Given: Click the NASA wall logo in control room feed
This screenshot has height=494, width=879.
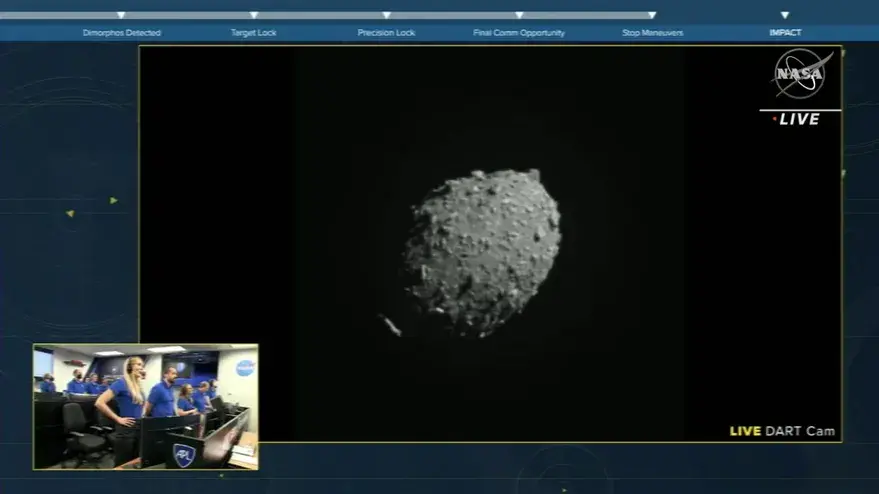Looking at the screenshot, I should [x=245, y=368].
